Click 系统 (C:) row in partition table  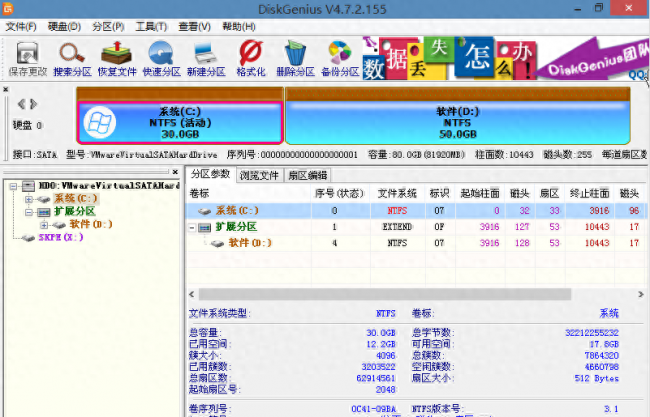[416, 211]
